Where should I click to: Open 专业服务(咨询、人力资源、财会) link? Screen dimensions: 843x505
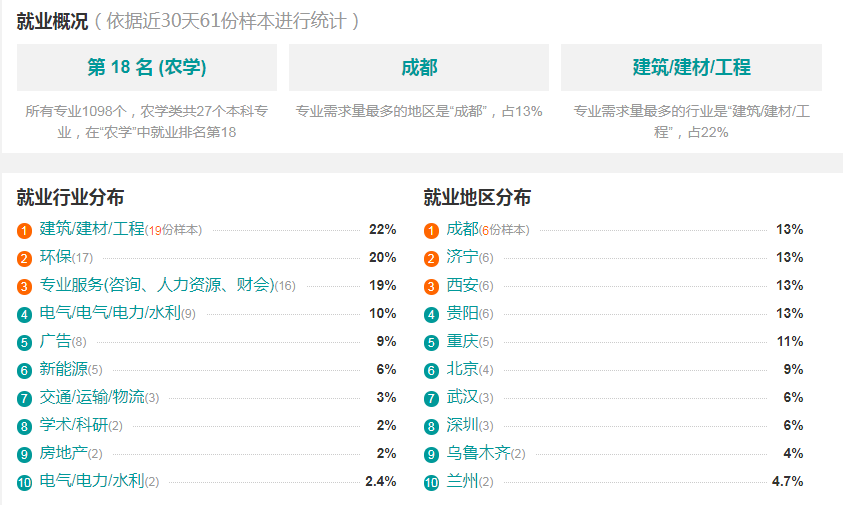157,284
